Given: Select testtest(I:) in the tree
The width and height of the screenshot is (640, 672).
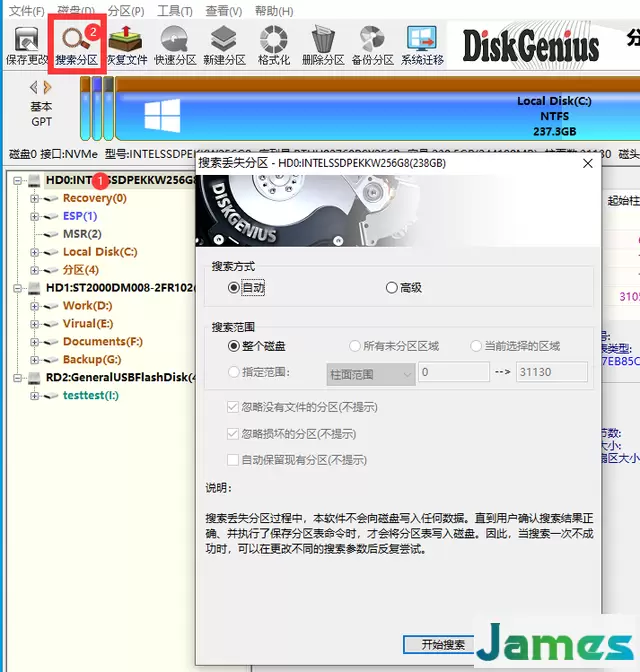Looking at the screenshot, I should tap(91, 396).
